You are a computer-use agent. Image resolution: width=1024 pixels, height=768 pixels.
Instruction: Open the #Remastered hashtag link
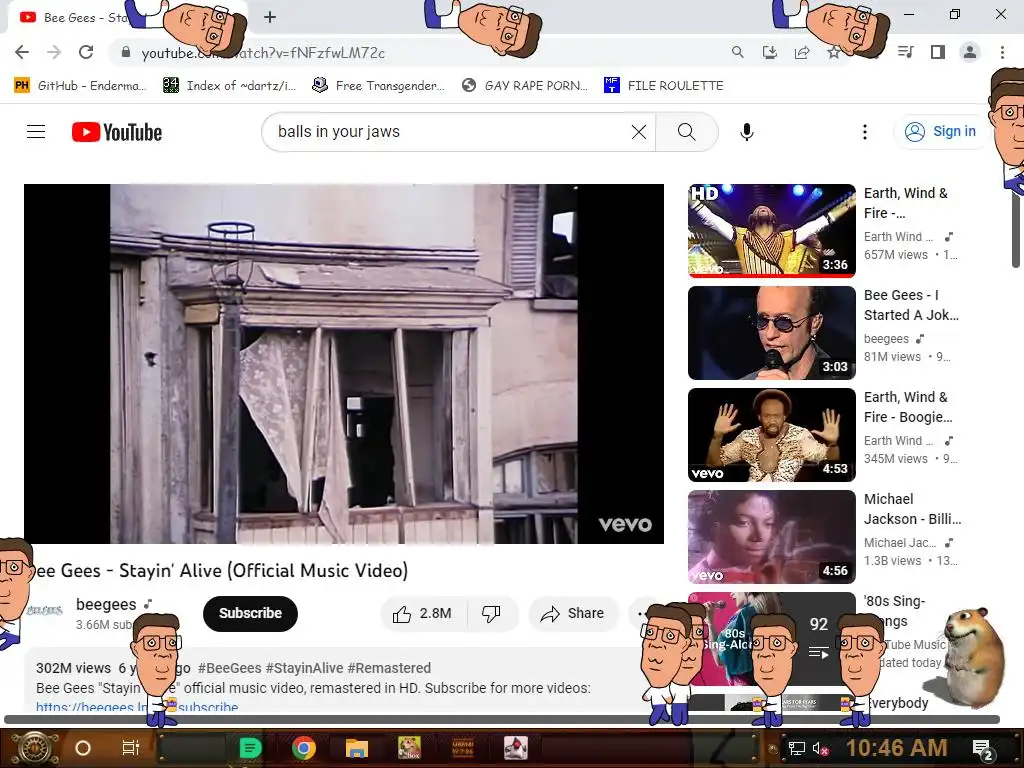(x=389, y=668)
